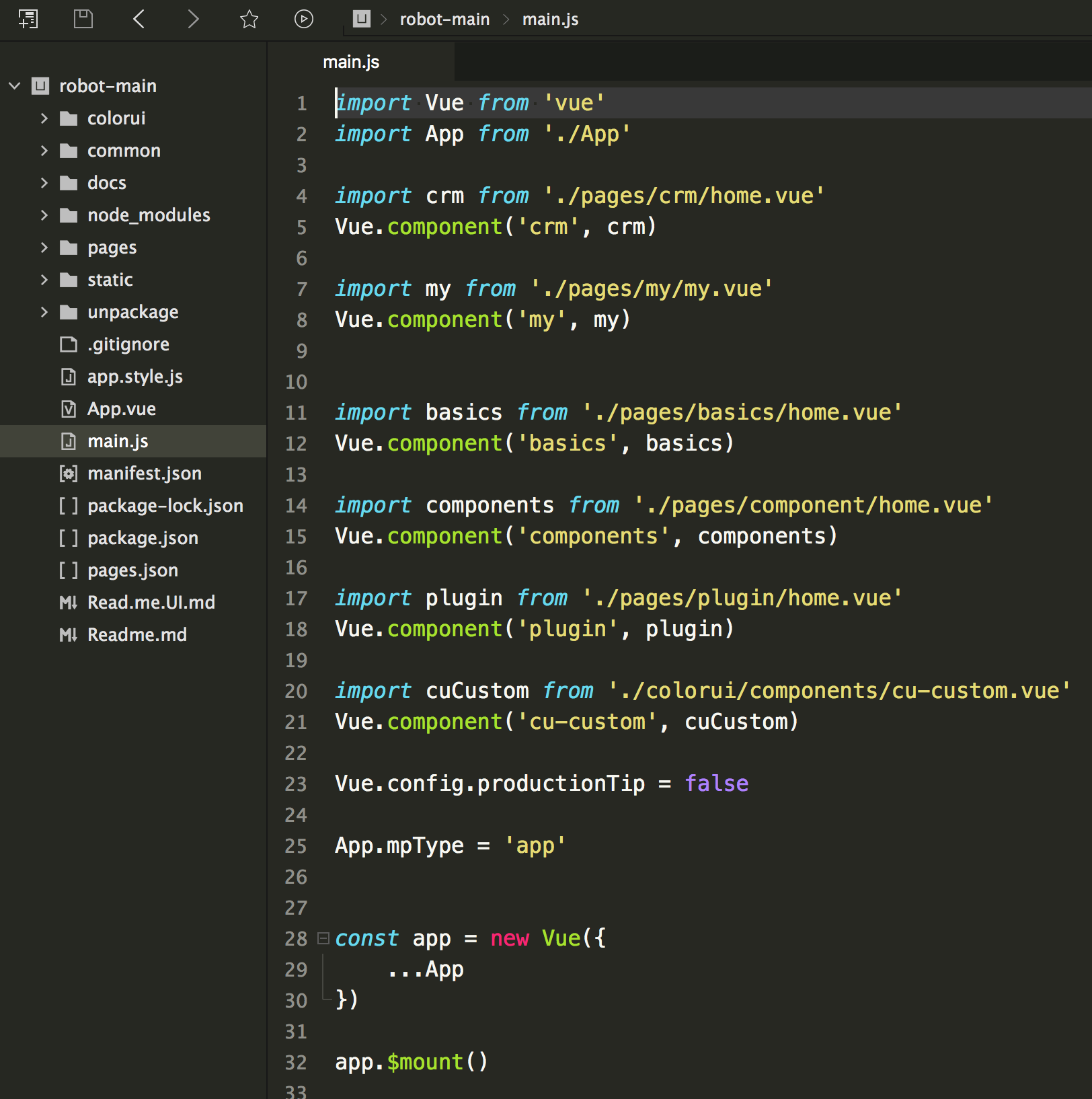Click the project icon in the breadcrumb

coord(362,19)
